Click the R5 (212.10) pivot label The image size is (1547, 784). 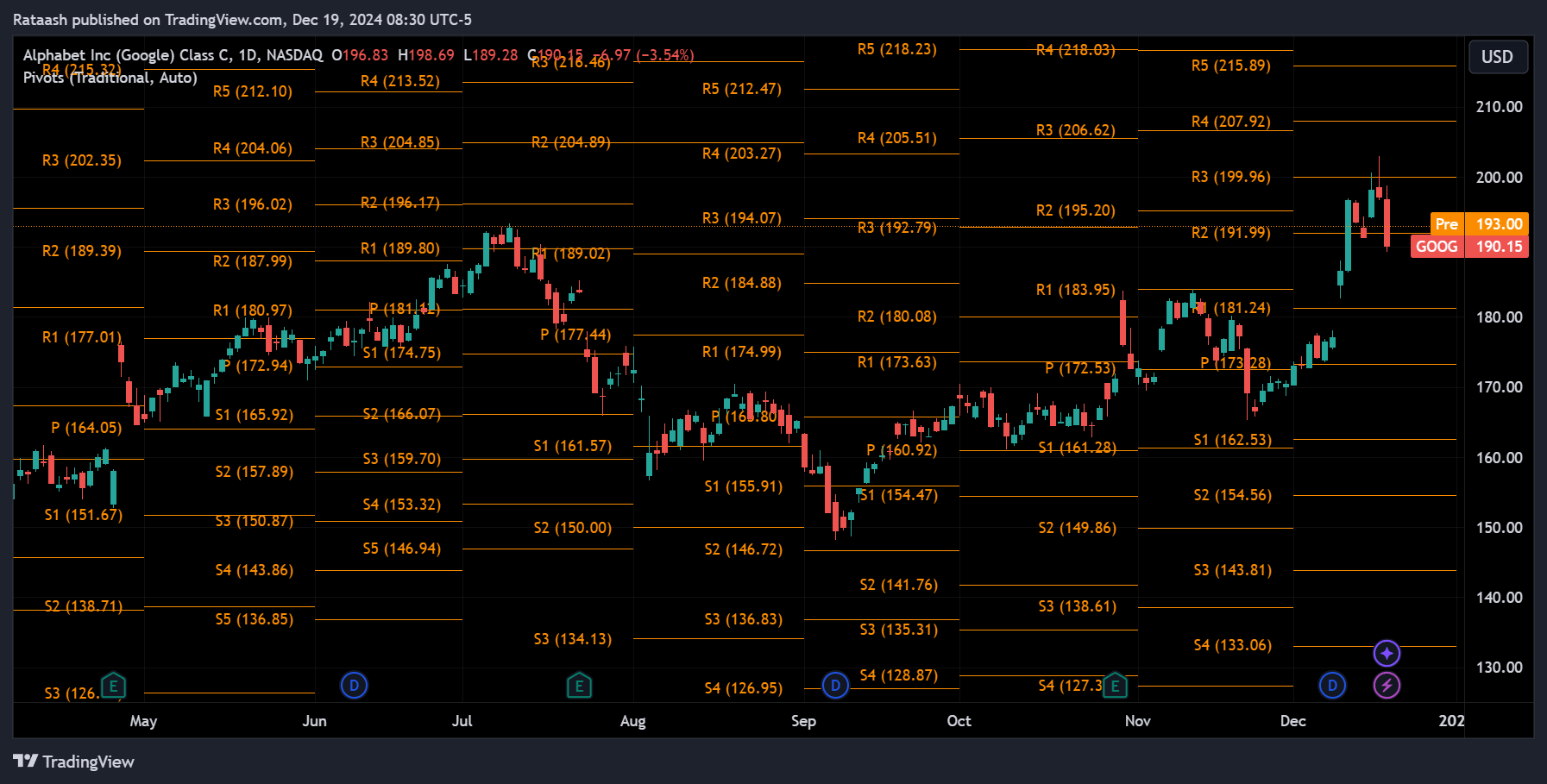[x=253, y=91]
